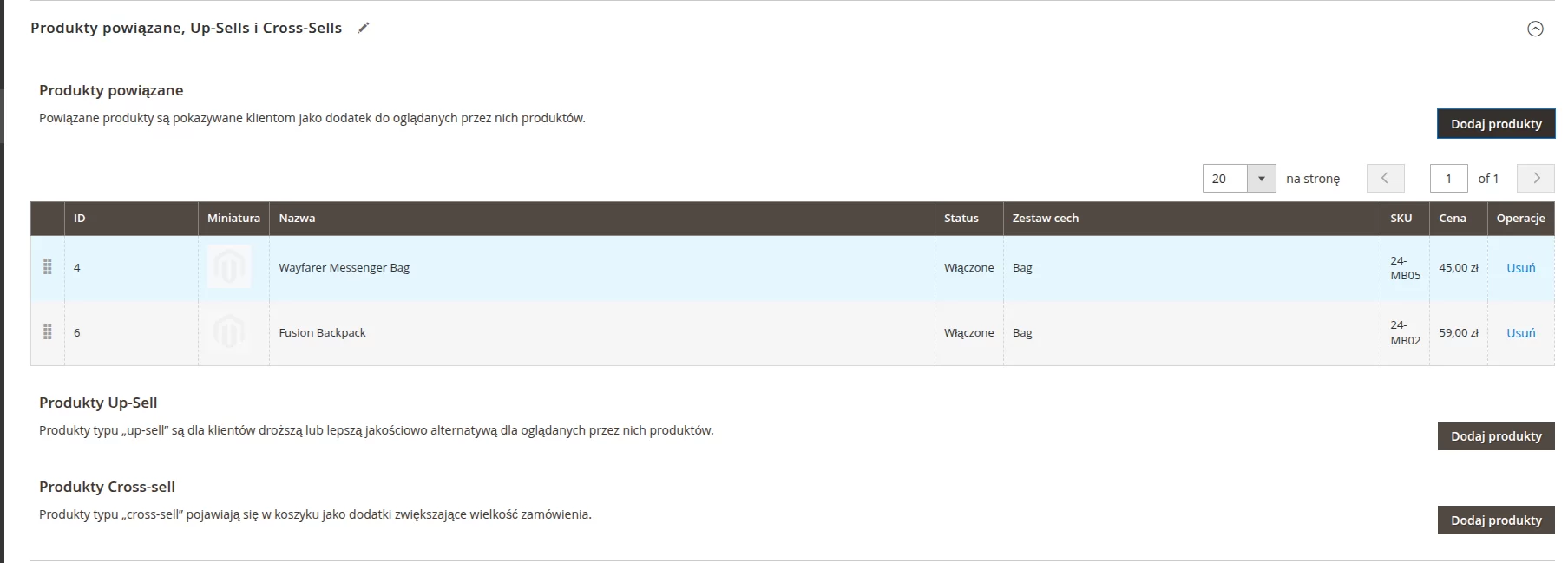Viewport: 1568px width, 563px height.
Task: Click the ID column header
Action: [x=80, y=219]
